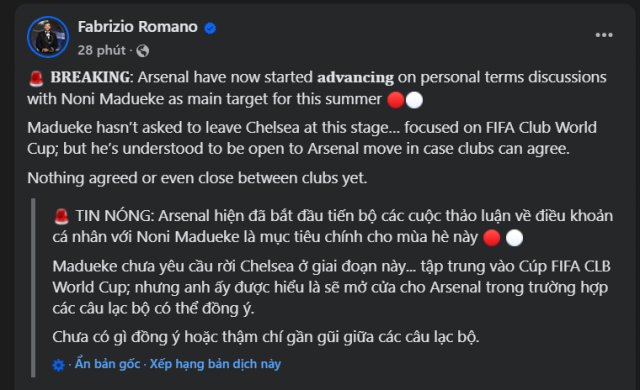
Task: Click the siren emoji before BREAKING
Action: click(36, 78)
